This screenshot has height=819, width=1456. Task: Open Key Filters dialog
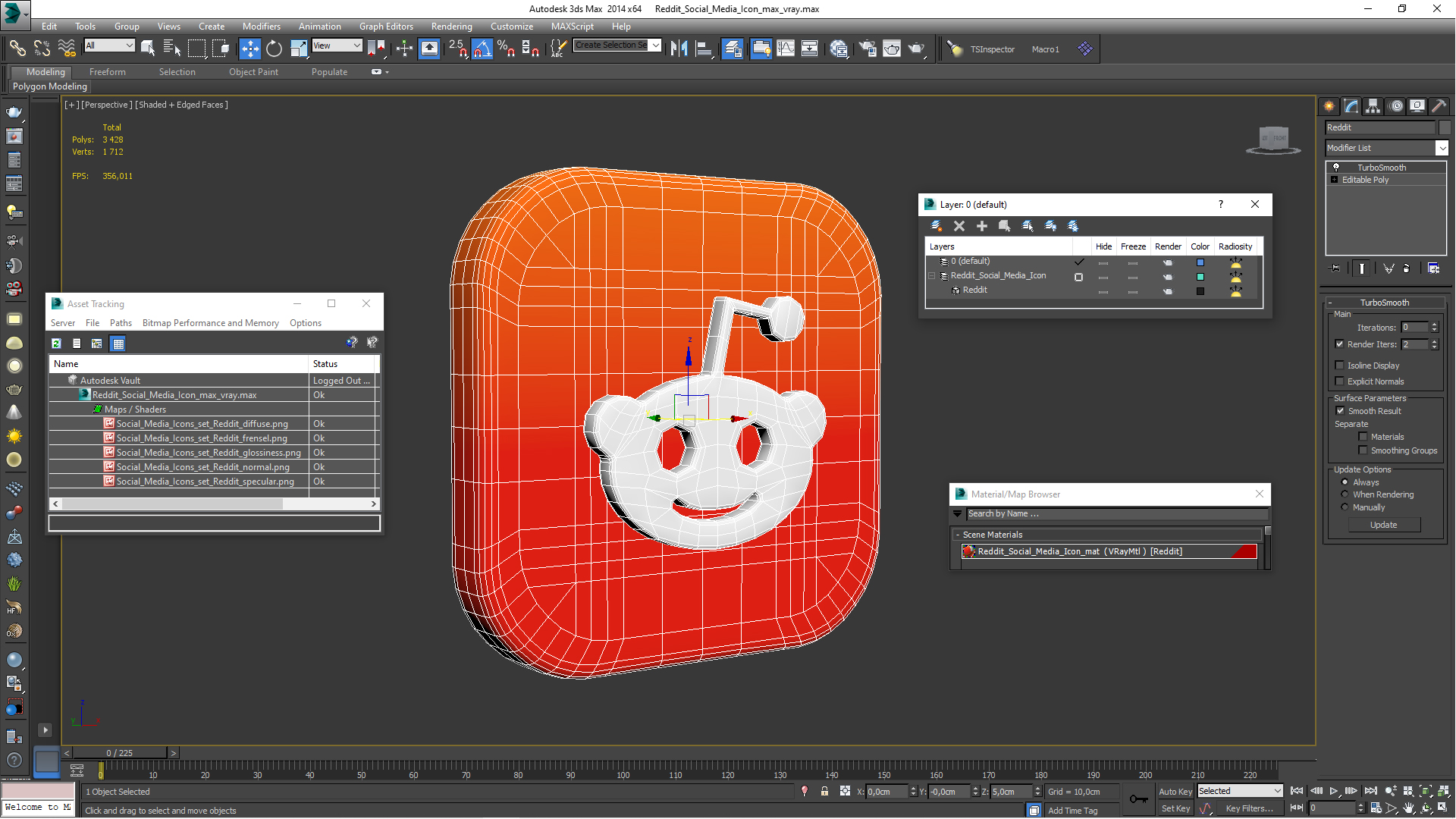1249,808
